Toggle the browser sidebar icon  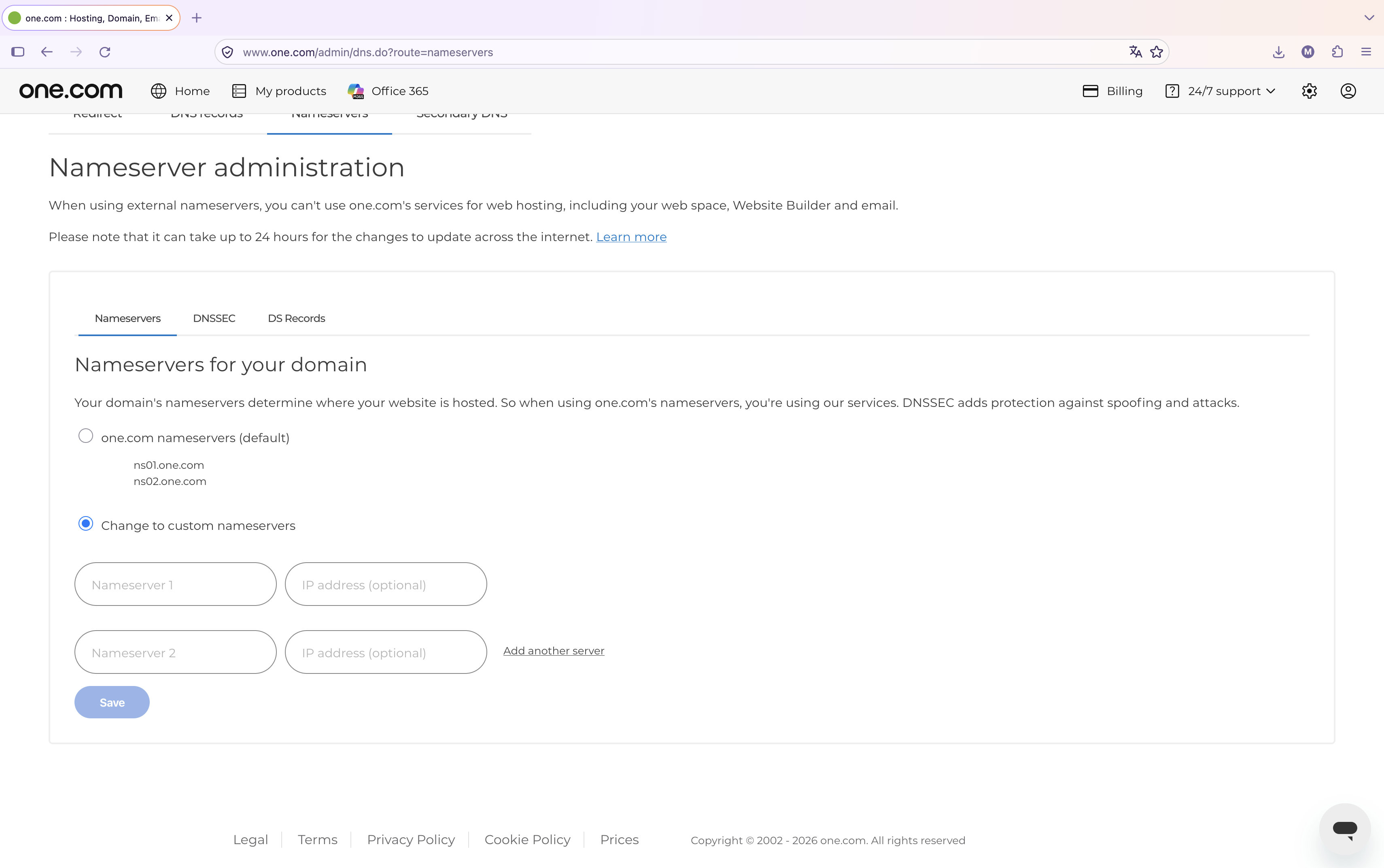[18, 52]
